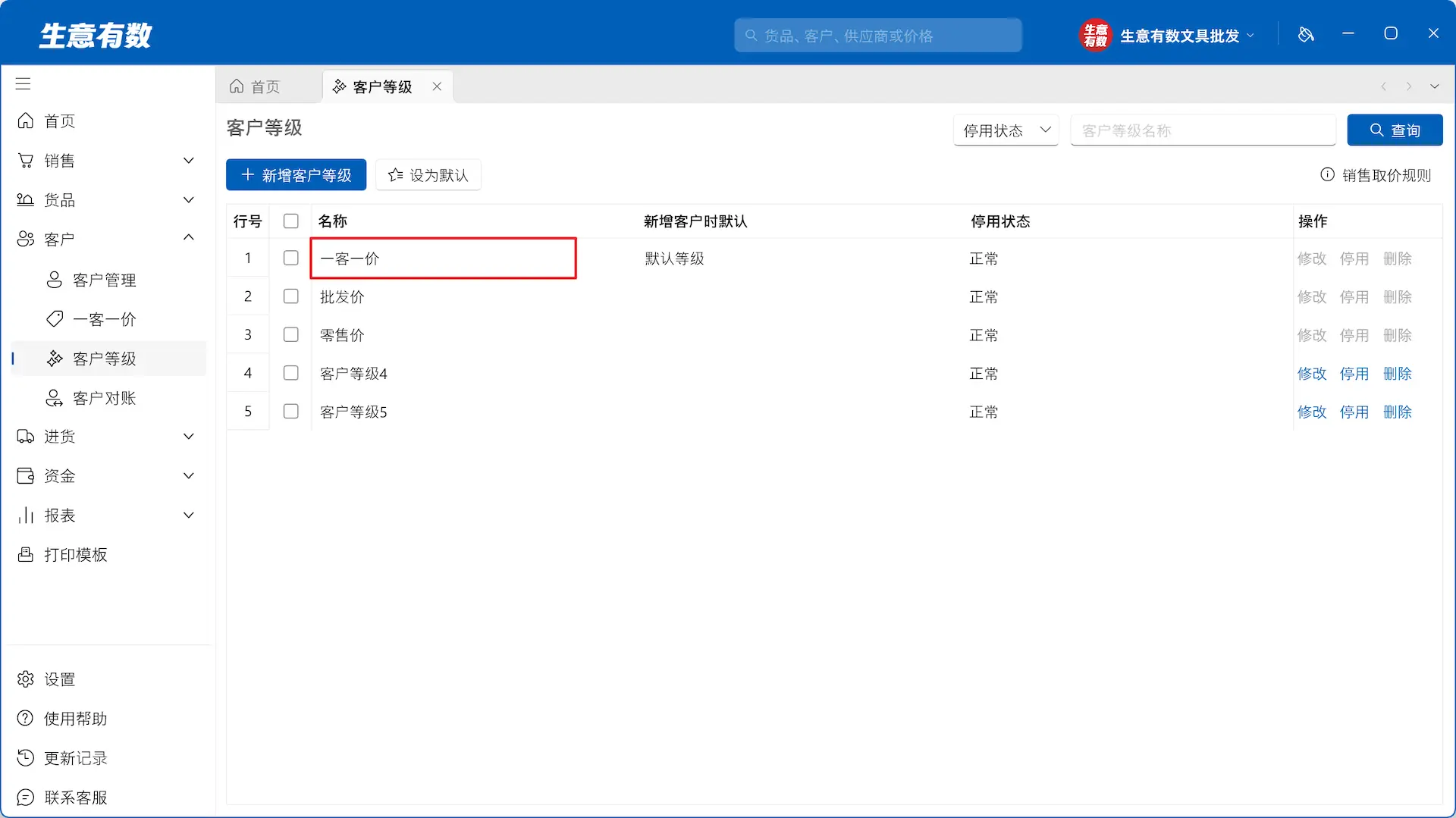Viewport: 1456px width, 818px height.
Task: Click the search magnifier icon in top bar
Action: coord(751,36)
